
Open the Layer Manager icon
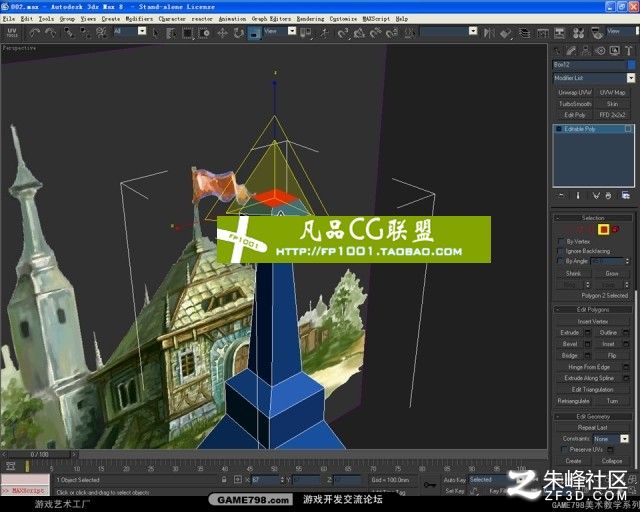tap(524, 33)
